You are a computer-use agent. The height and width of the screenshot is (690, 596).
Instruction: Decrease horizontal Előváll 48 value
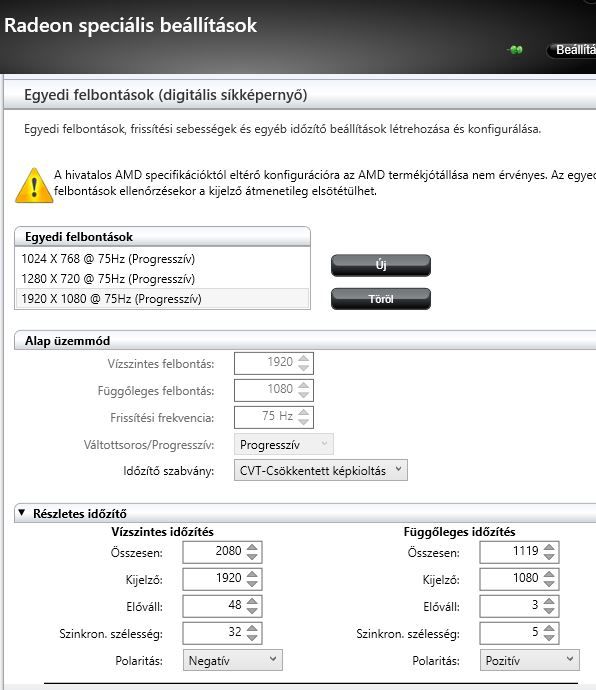tap(252, 611)
